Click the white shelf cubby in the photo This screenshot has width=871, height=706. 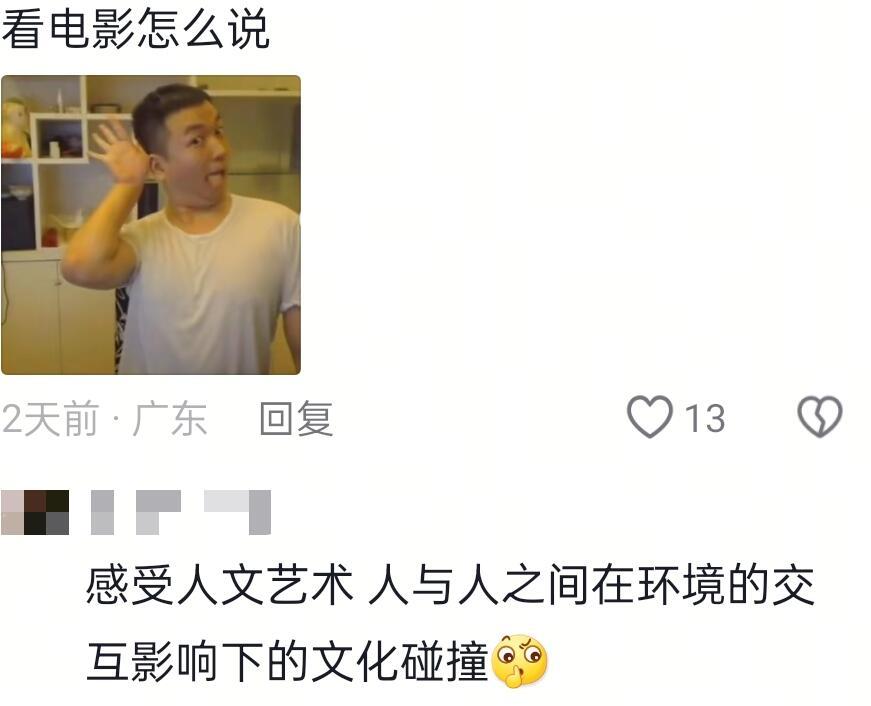point(60,138)
